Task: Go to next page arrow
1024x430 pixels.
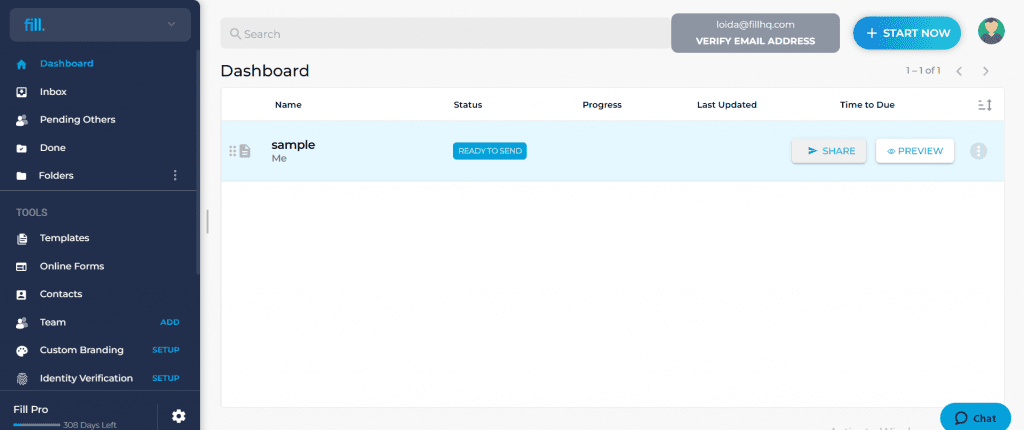Action: pyautogui.click(x=986, y=71)
